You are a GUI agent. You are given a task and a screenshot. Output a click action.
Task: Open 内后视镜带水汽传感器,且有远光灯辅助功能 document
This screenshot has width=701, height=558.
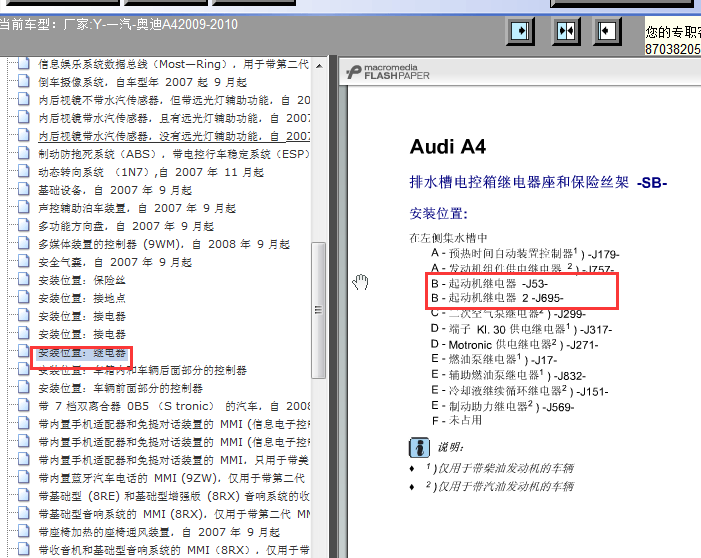174,118
